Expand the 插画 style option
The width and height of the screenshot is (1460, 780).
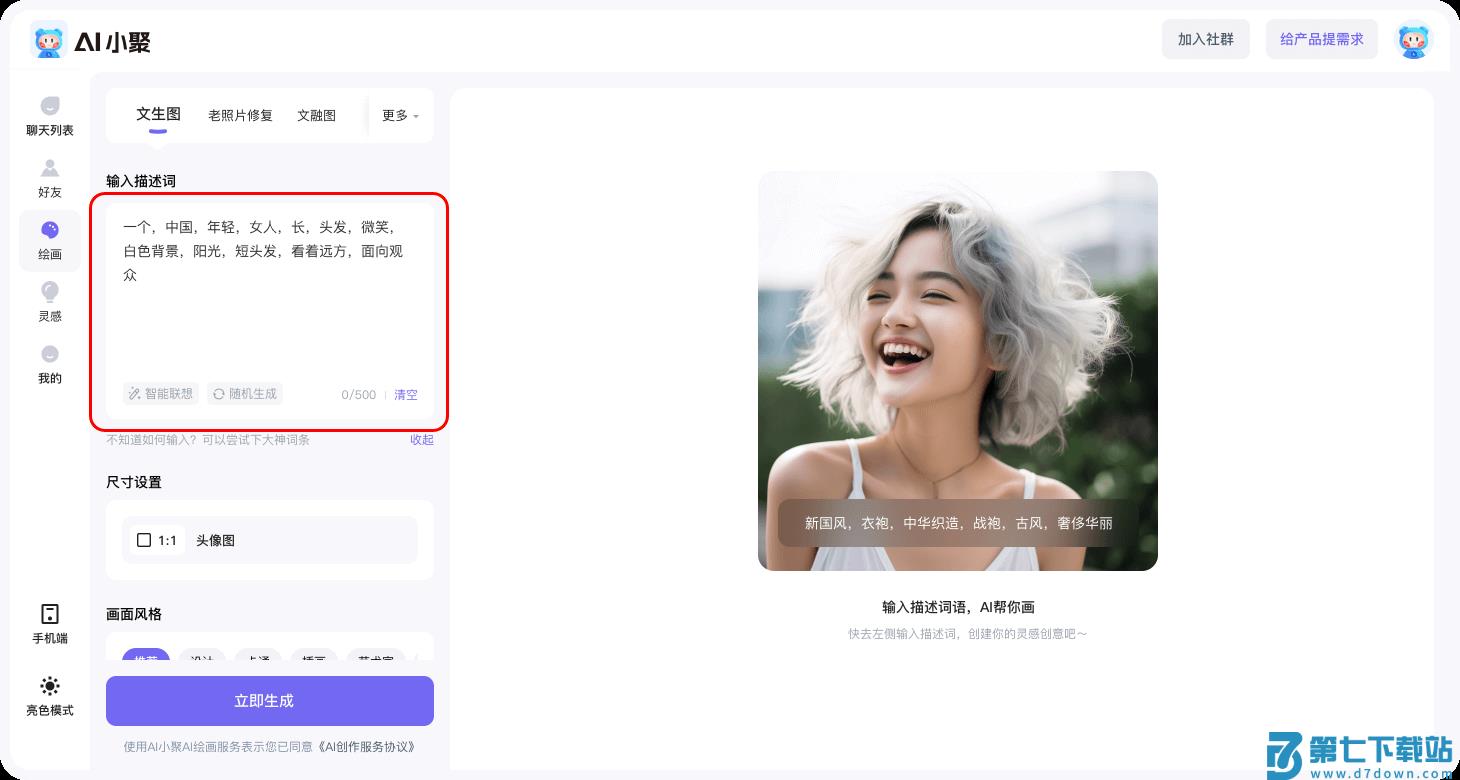[317, 660]
